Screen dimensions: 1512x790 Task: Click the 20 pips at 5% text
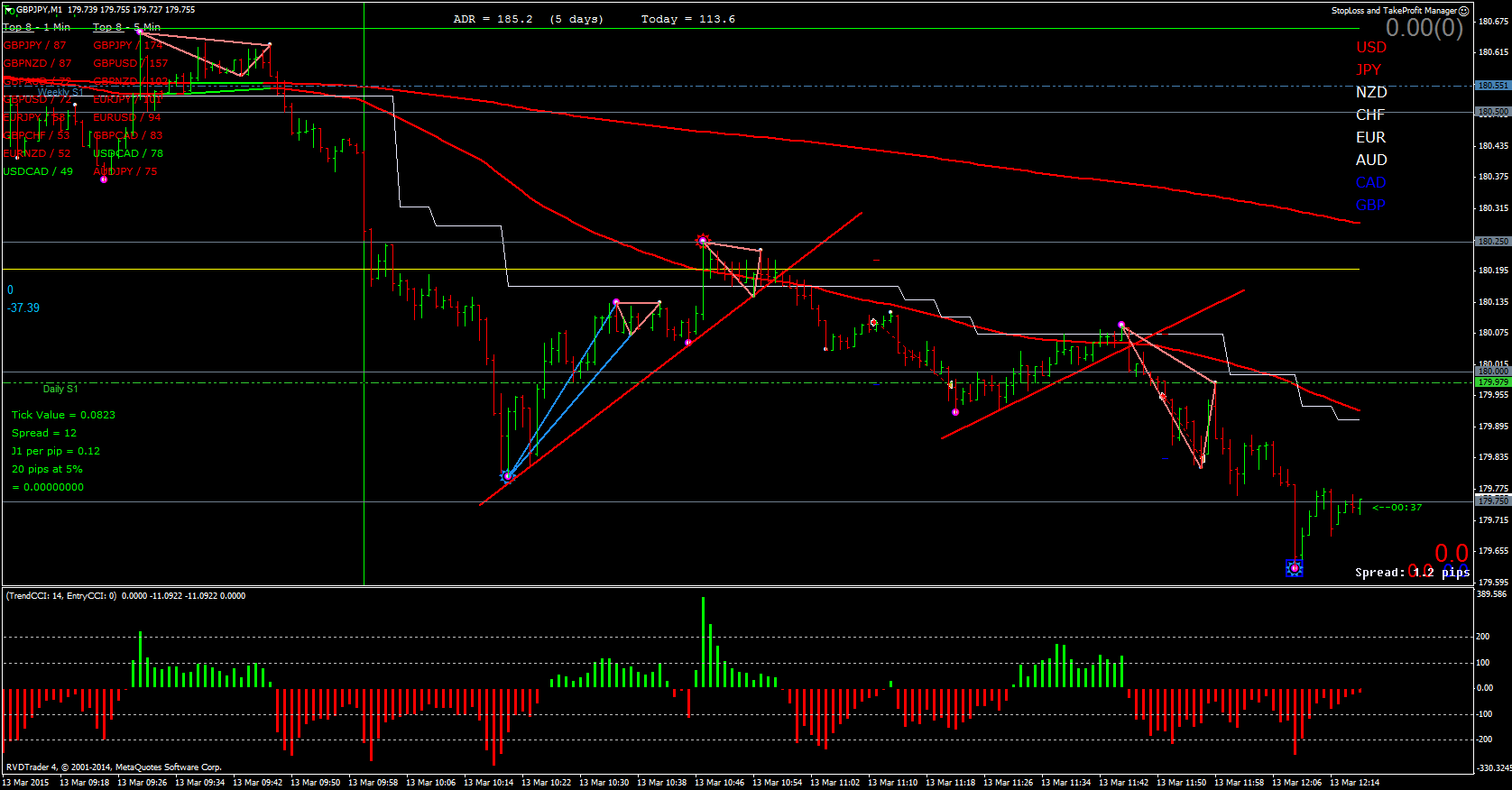click(x=47, y=469)
